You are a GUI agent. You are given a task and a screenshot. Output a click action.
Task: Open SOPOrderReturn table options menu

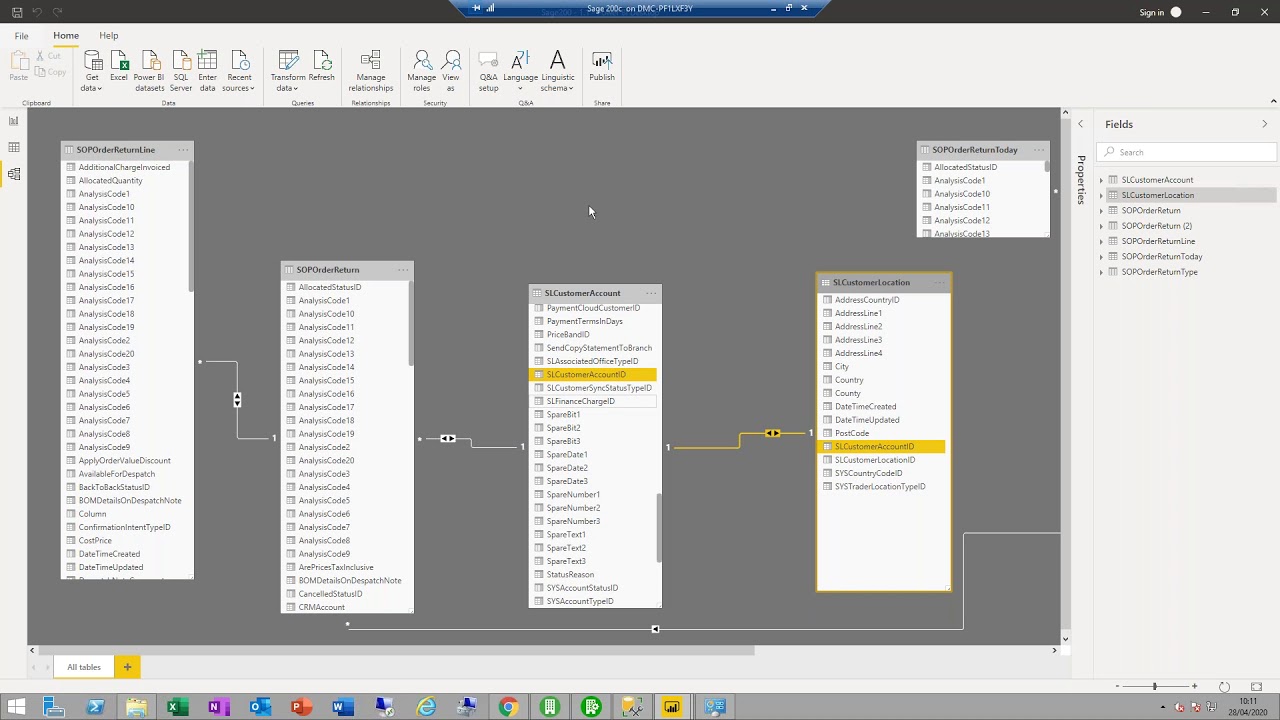(x=403, y=270)
